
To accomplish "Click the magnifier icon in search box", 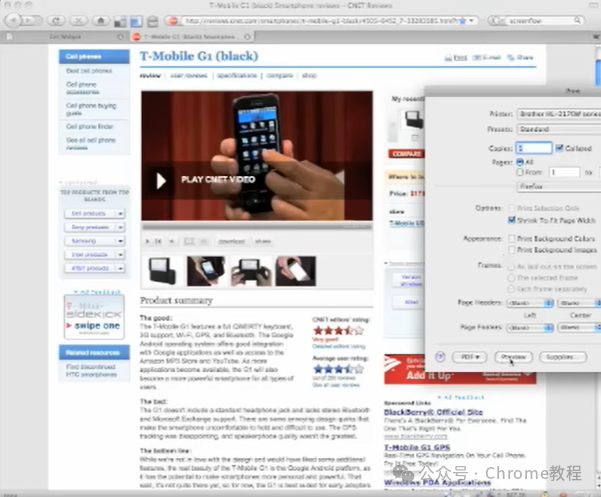I will (577, 20).
